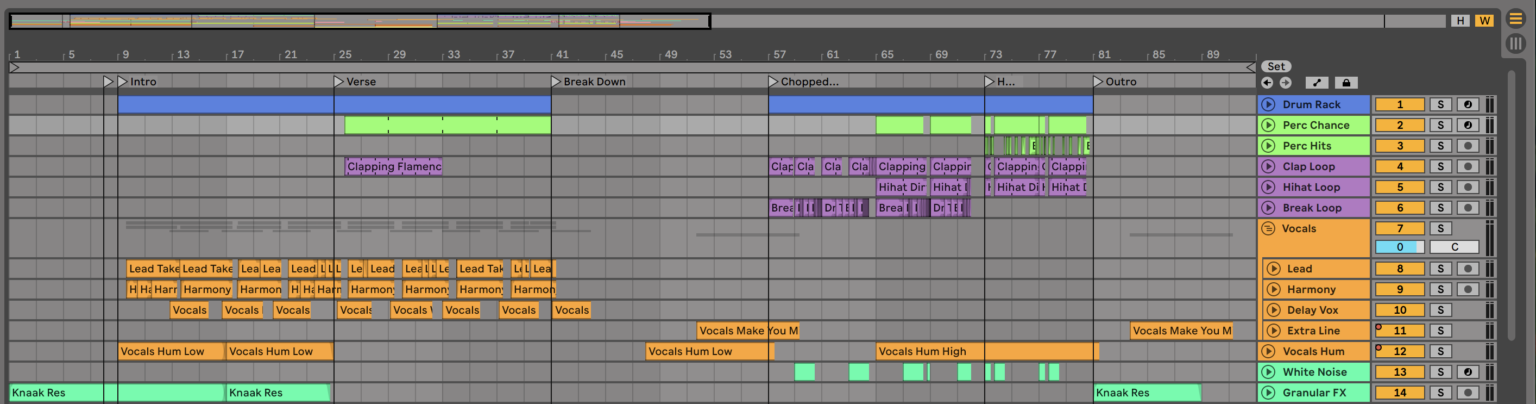Arm the Perc Hits track for recording
1536x404 pixels.
click(1466, 146)
